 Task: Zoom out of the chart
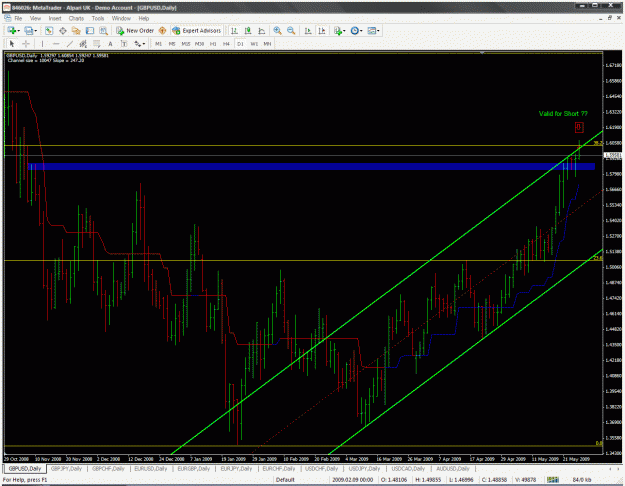291,31
